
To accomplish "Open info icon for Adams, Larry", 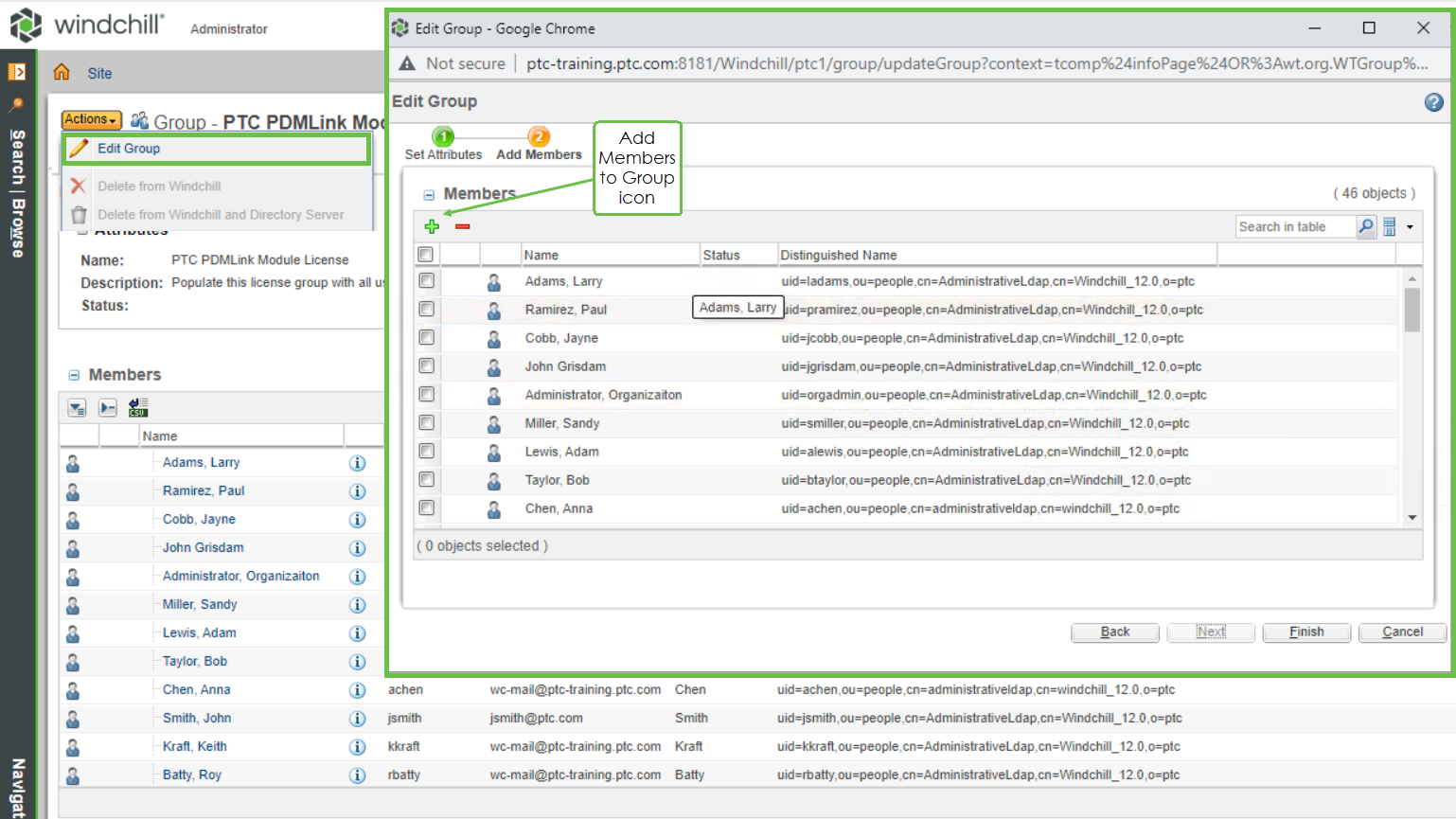I will [x=358, y=463].
